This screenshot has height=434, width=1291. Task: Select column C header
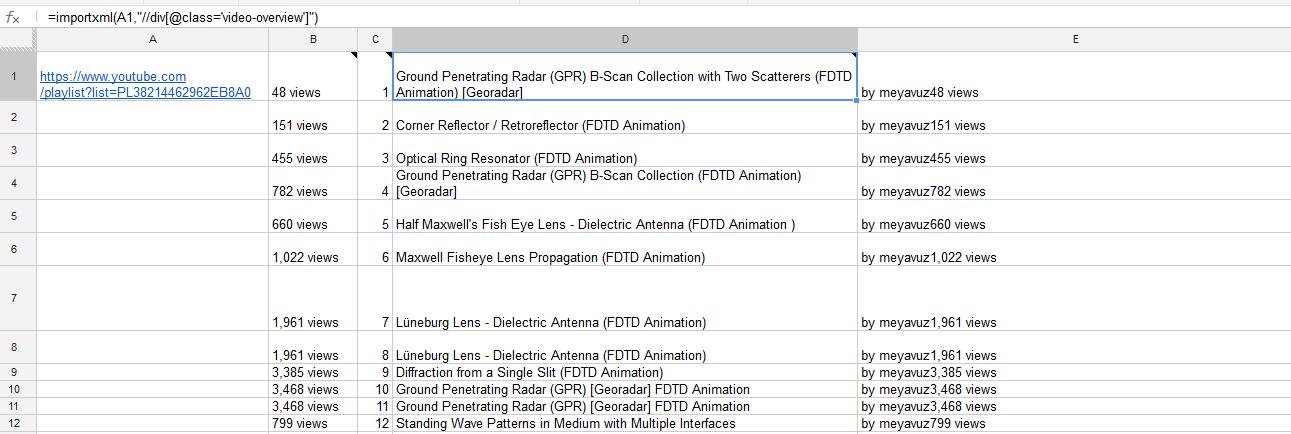[x=375, y=39]
